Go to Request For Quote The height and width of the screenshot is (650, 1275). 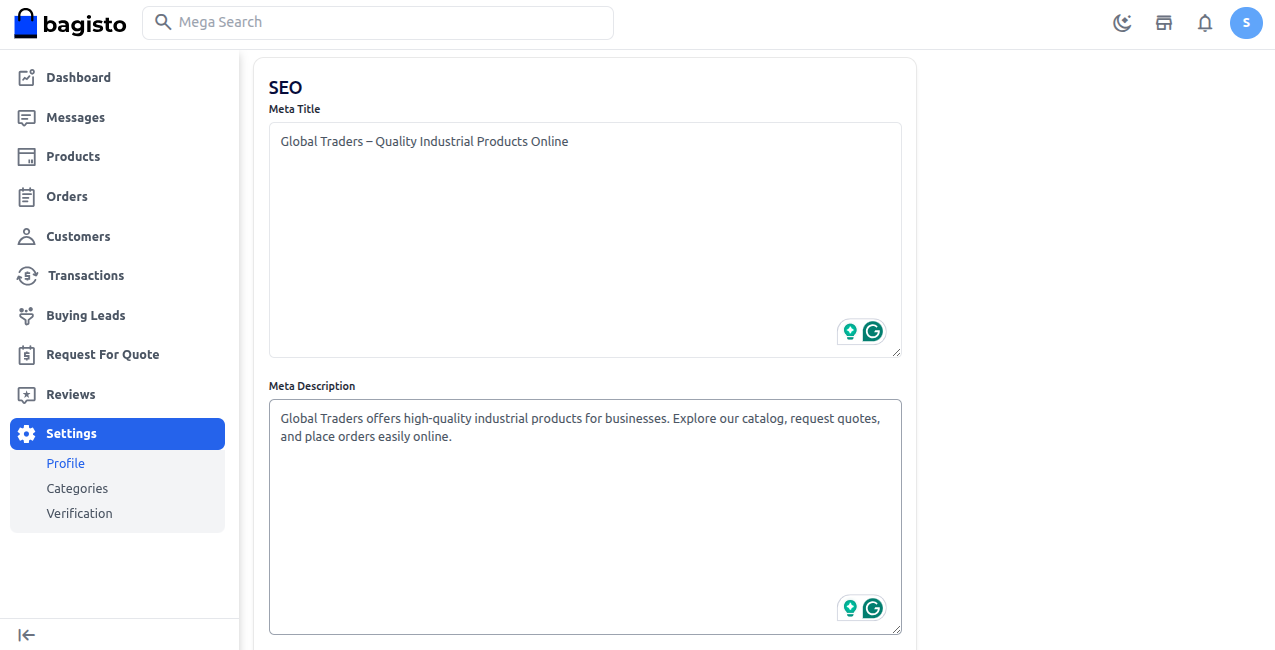(102, 355)
